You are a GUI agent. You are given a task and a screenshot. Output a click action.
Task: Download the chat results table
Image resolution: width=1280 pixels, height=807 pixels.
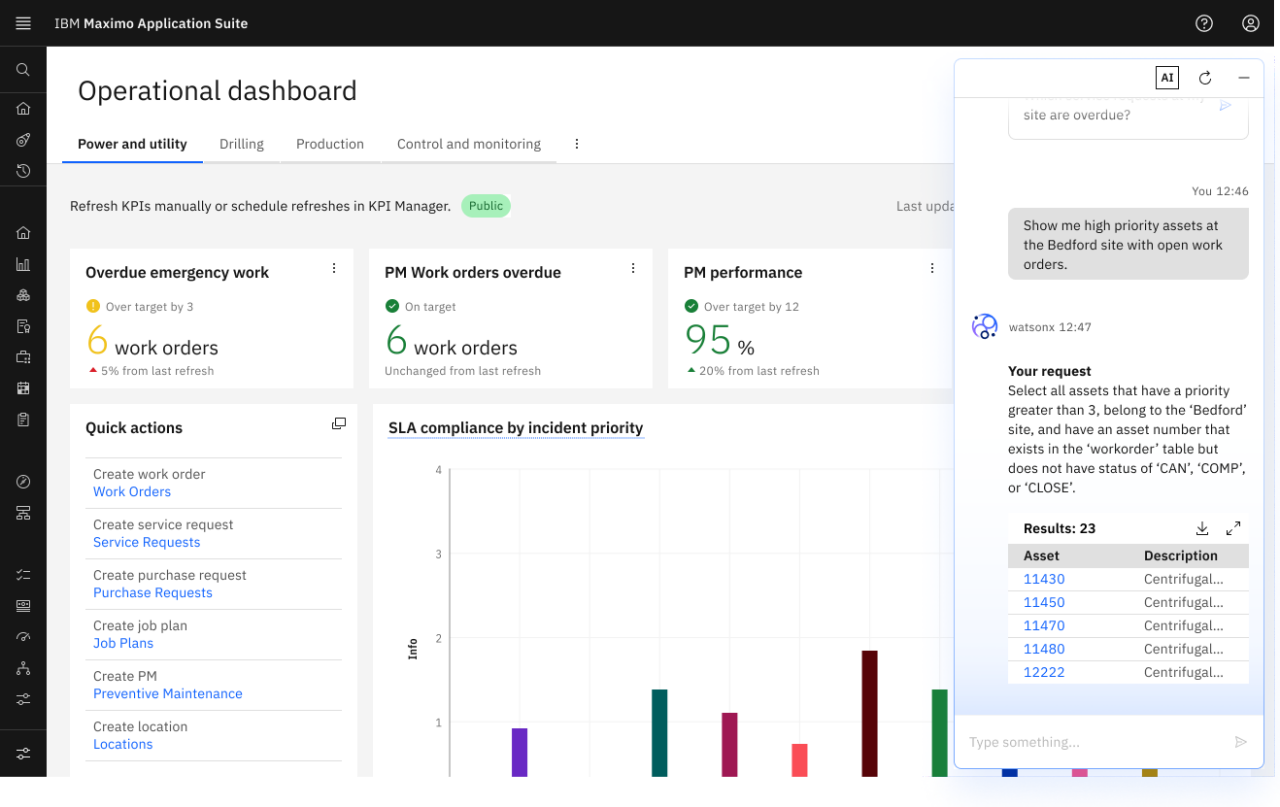point(1202,528)
